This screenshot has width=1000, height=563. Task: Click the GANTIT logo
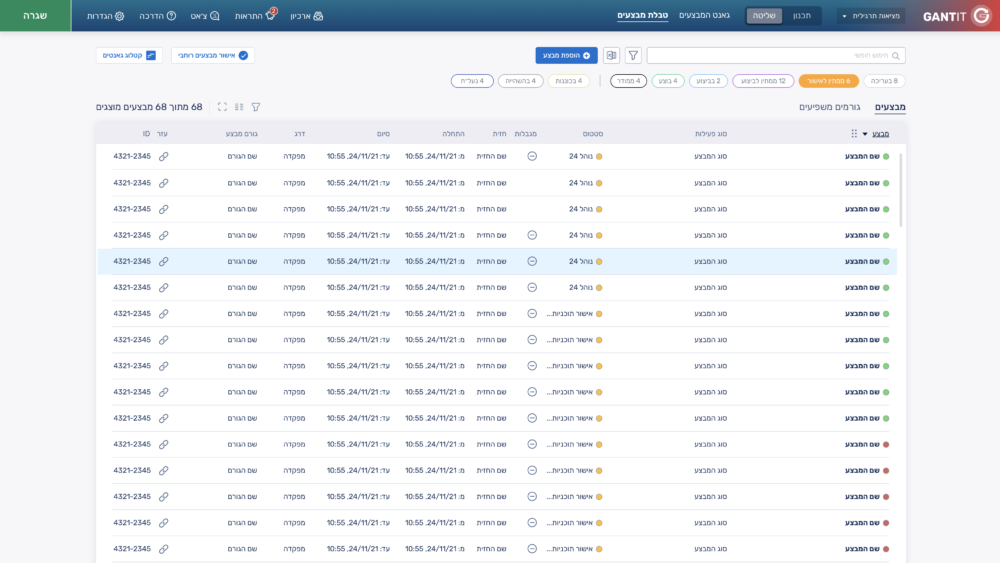pos(956,16)
